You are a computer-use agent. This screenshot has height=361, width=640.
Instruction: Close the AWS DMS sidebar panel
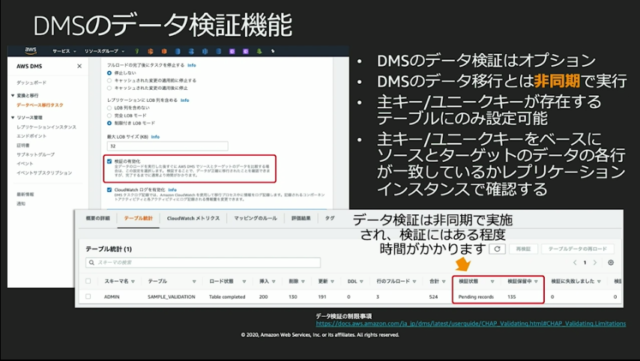[80, 66]
